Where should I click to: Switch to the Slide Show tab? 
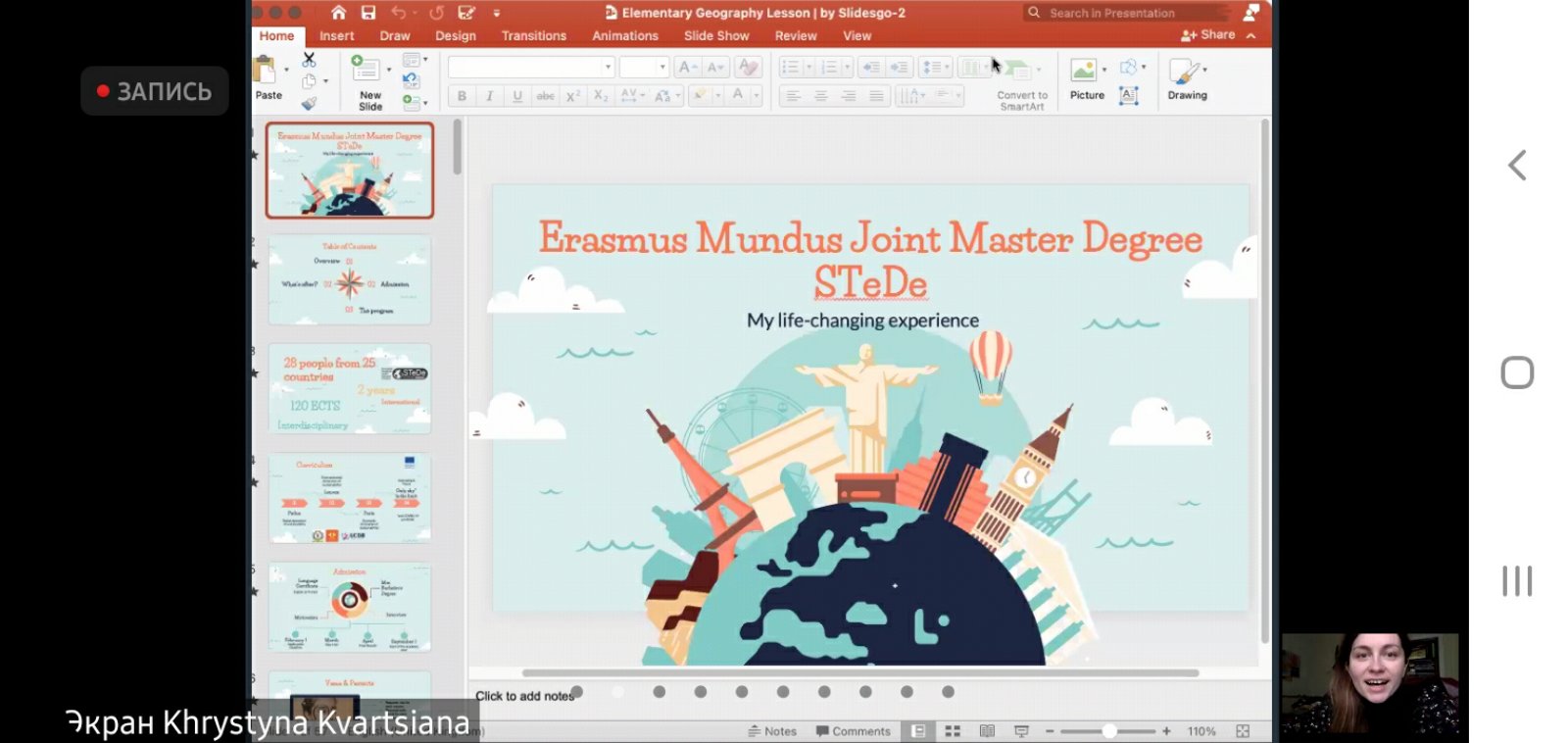click(x=716, y=36)
